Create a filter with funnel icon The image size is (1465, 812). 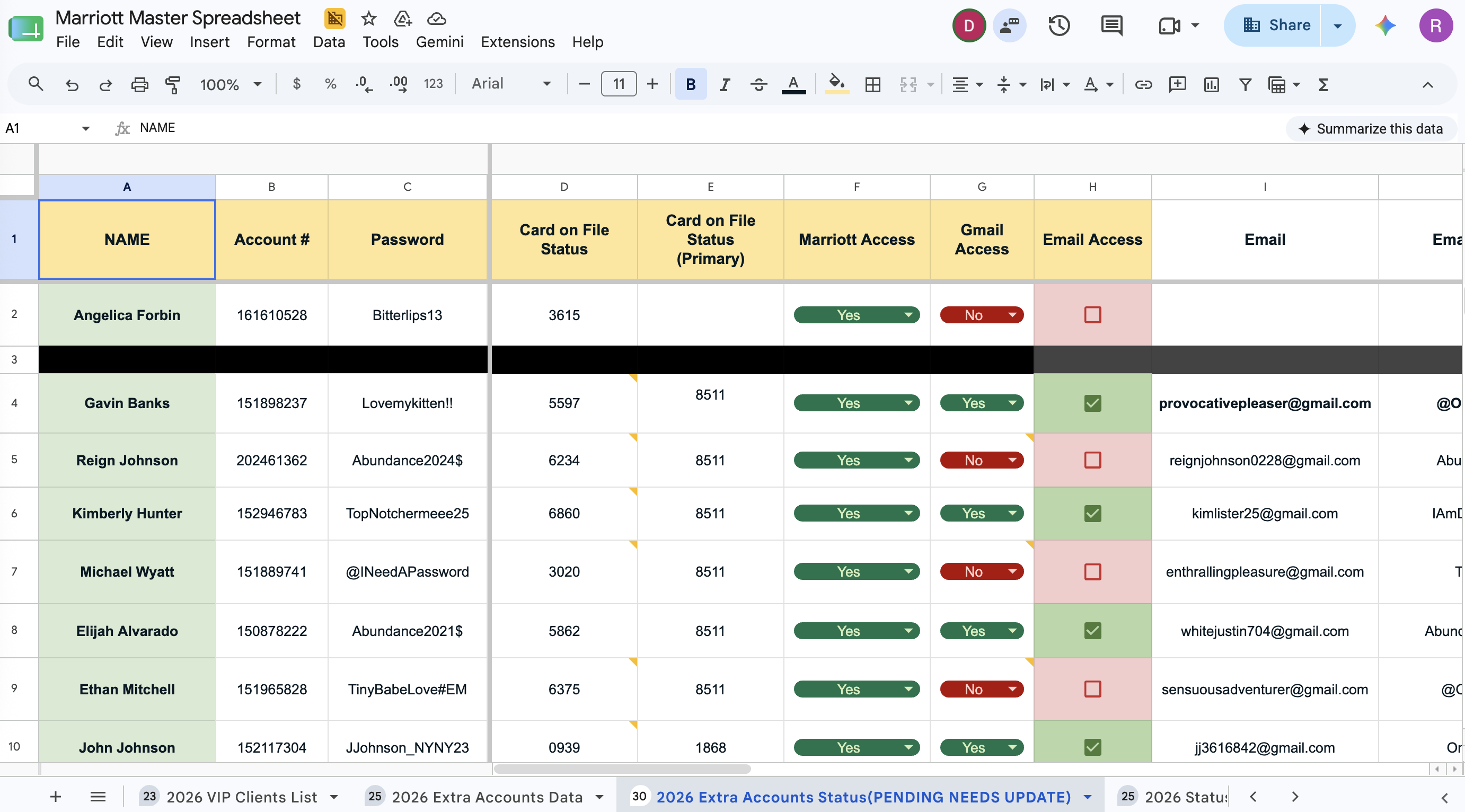[1246, 85]
